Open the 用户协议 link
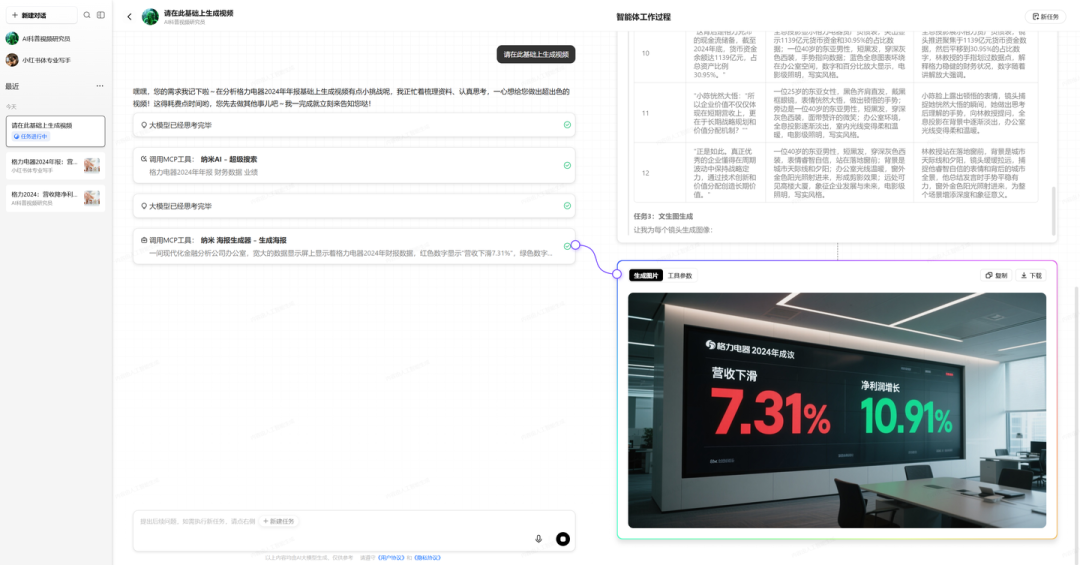1080x565 pixels. 391,557
